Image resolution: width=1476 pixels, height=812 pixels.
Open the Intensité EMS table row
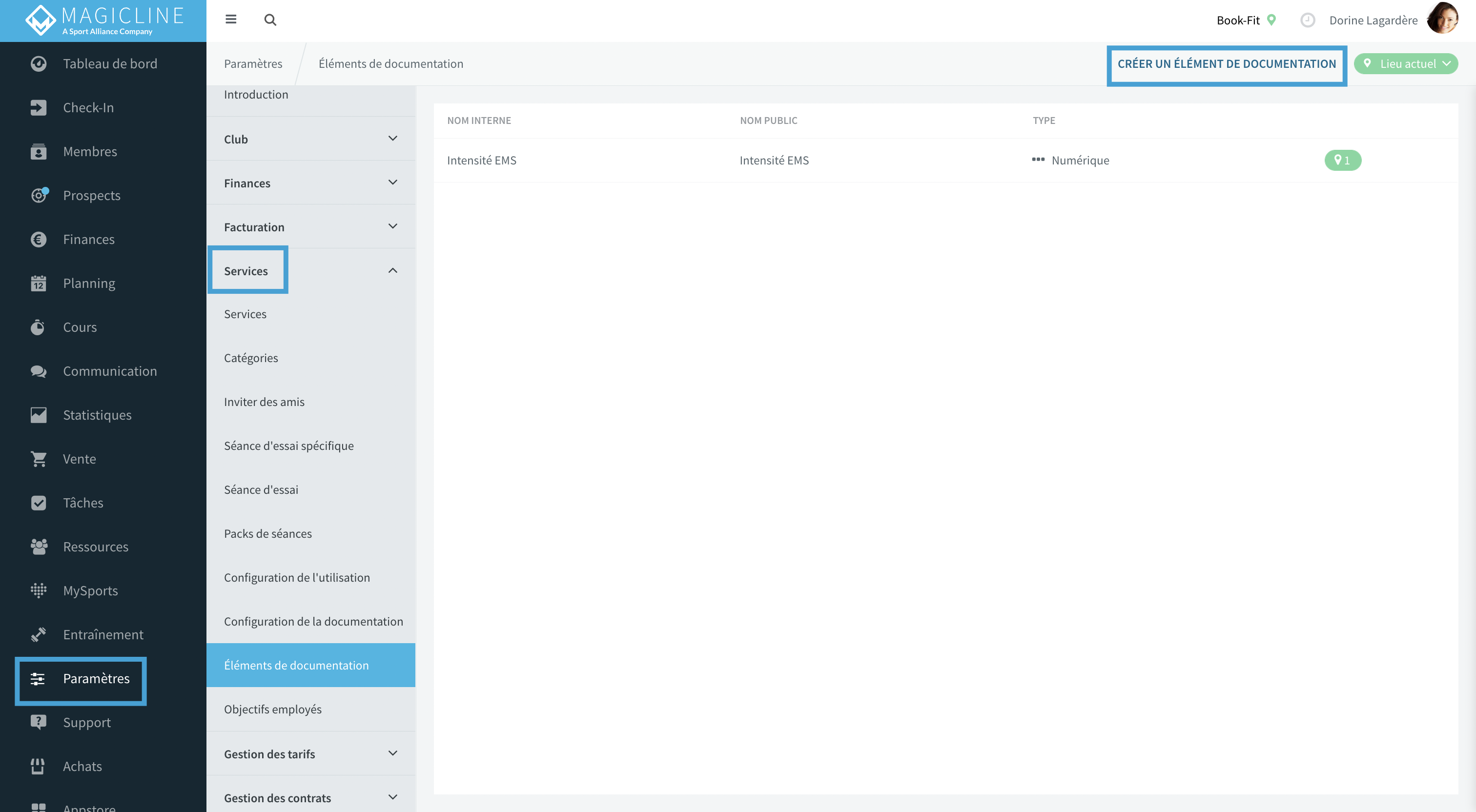pyautogui.click(x=945, y=161)
